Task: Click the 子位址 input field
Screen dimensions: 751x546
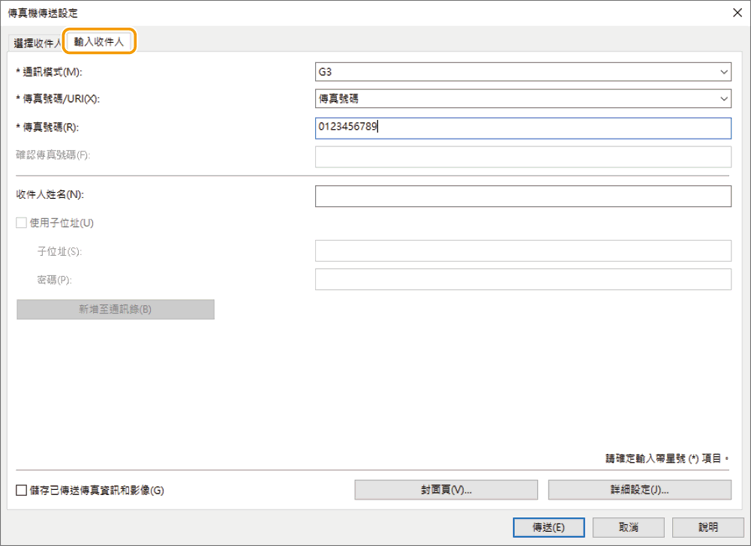Action: (x=523, y=251)
